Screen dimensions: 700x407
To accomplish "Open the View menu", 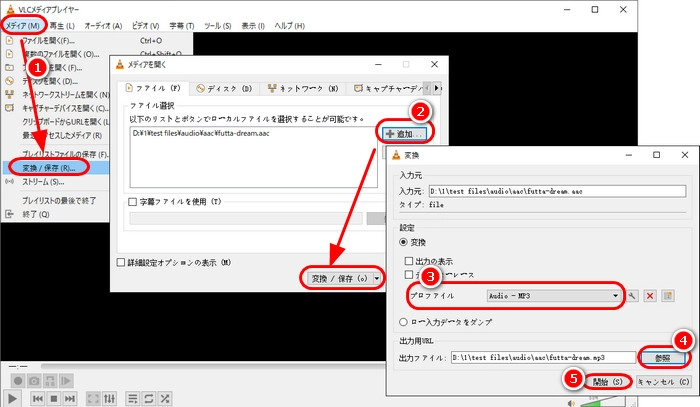I will pos(253,25).
